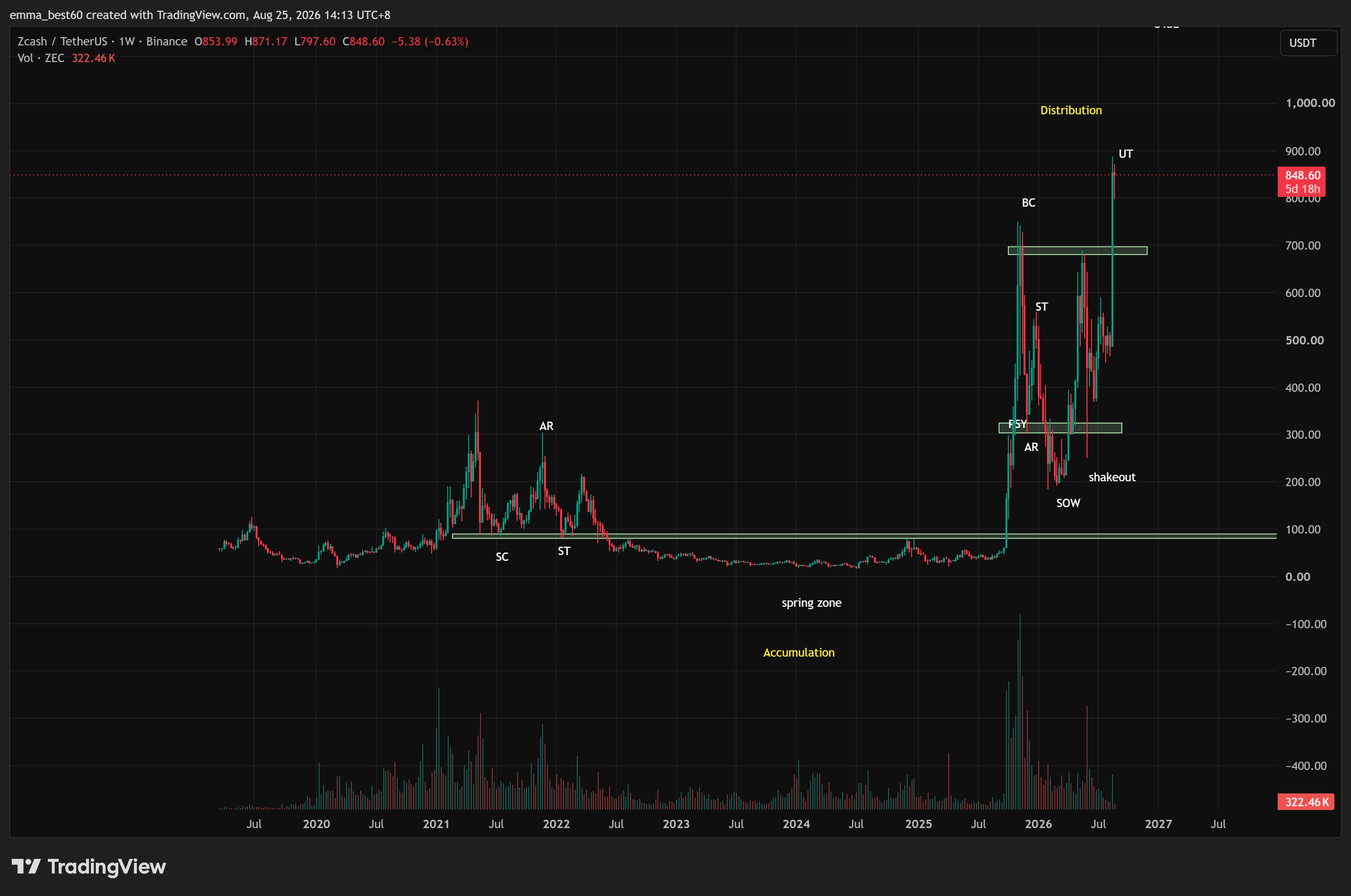
Task: Select the BC annotation label
Action: [1028, 203]
